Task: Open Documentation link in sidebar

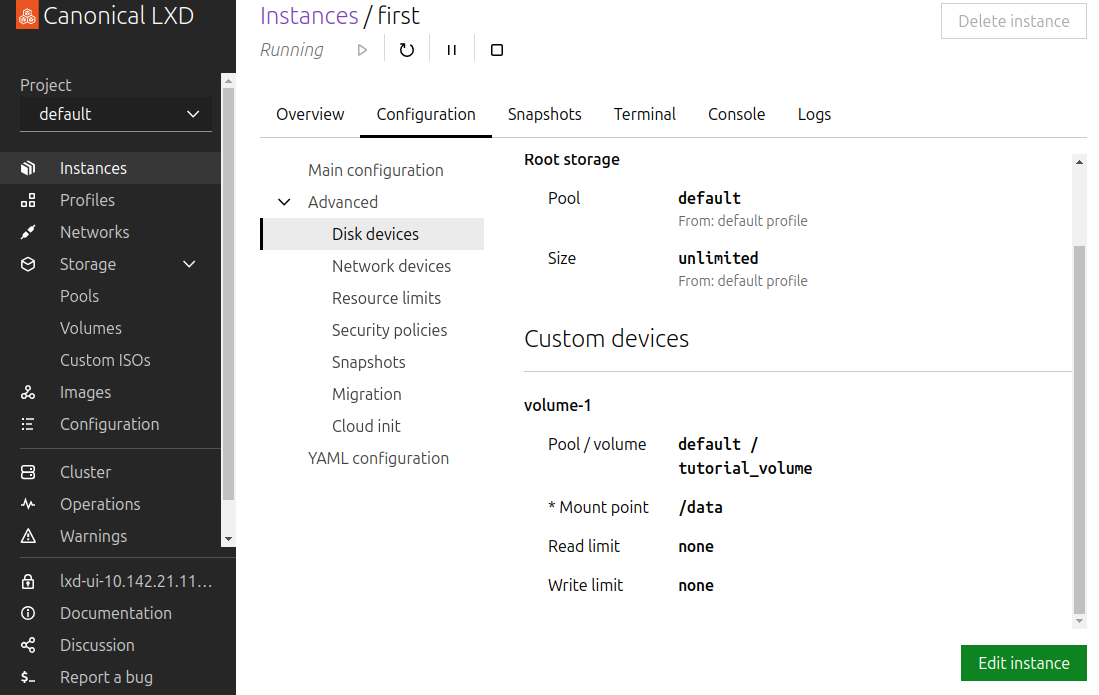Action: (115, 613)
